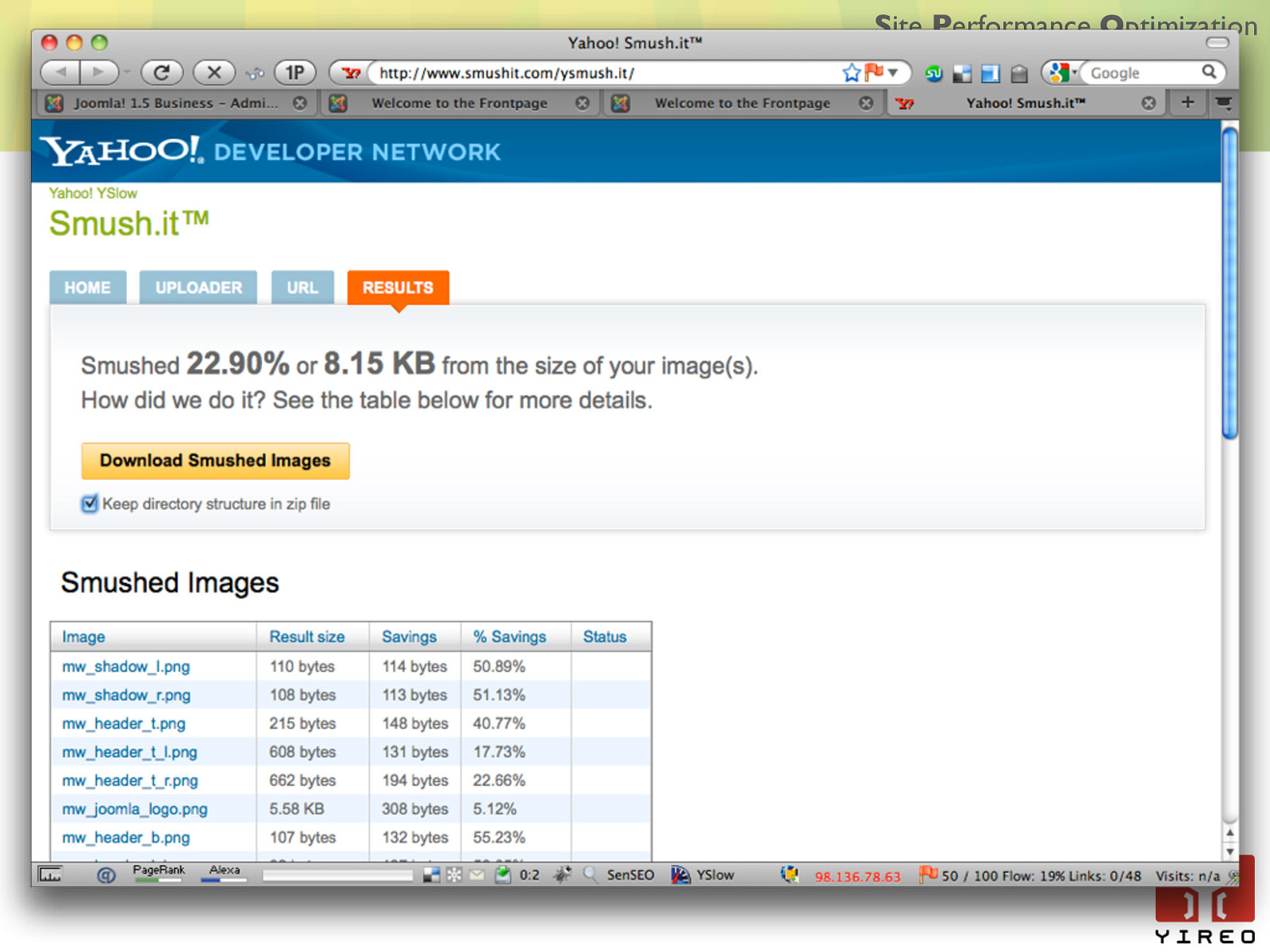The height and width of the screenshot is (952, 1270).
Task: Open the UPLOADER tab
Action: [x=198, y=287]
